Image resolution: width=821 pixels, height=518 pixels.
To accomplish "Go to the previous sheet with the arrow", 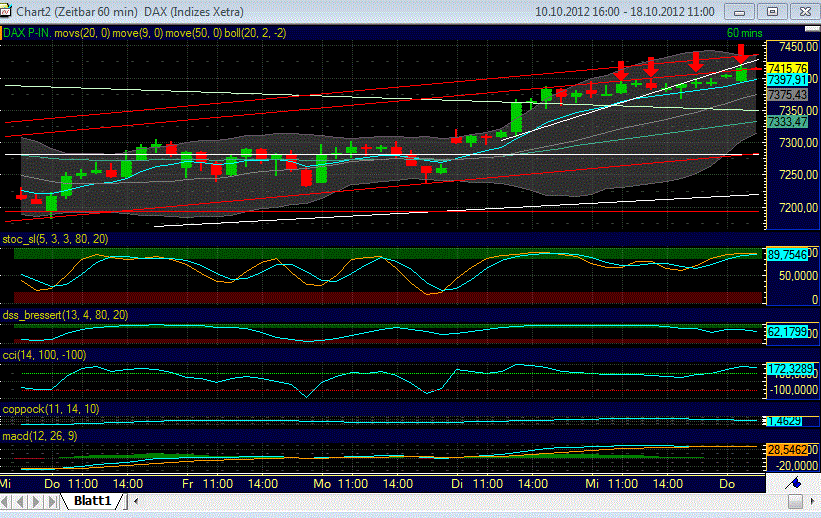I will click(20, 501).
